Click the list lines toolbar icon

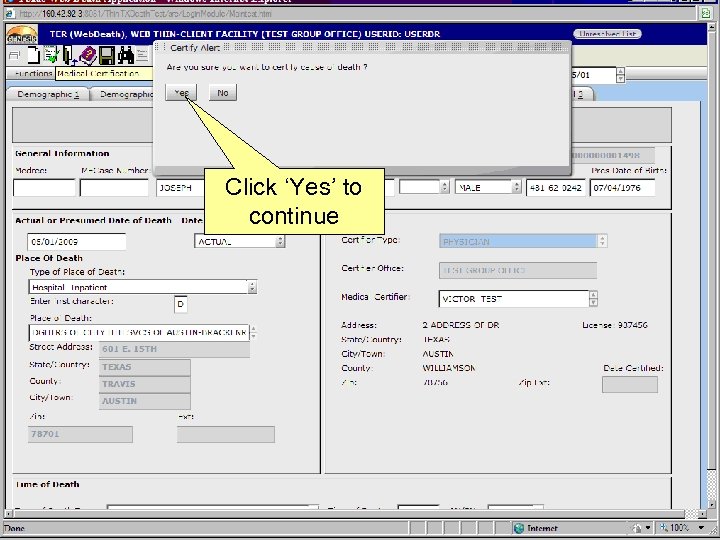click(x=142, y=56)
